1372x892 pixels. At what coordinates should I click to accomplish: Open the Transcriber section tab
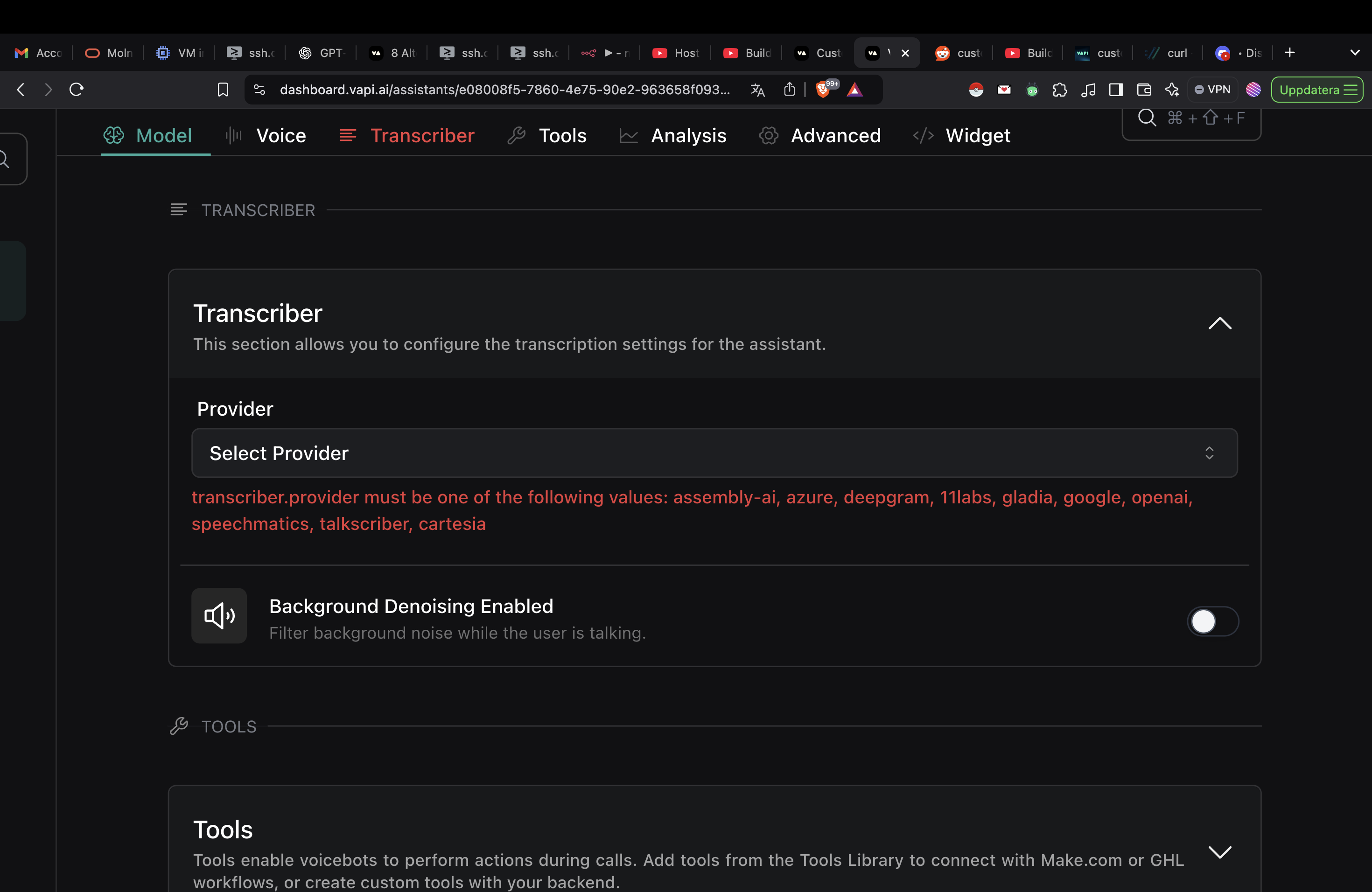pyautogui.click(x=406, y=135)
